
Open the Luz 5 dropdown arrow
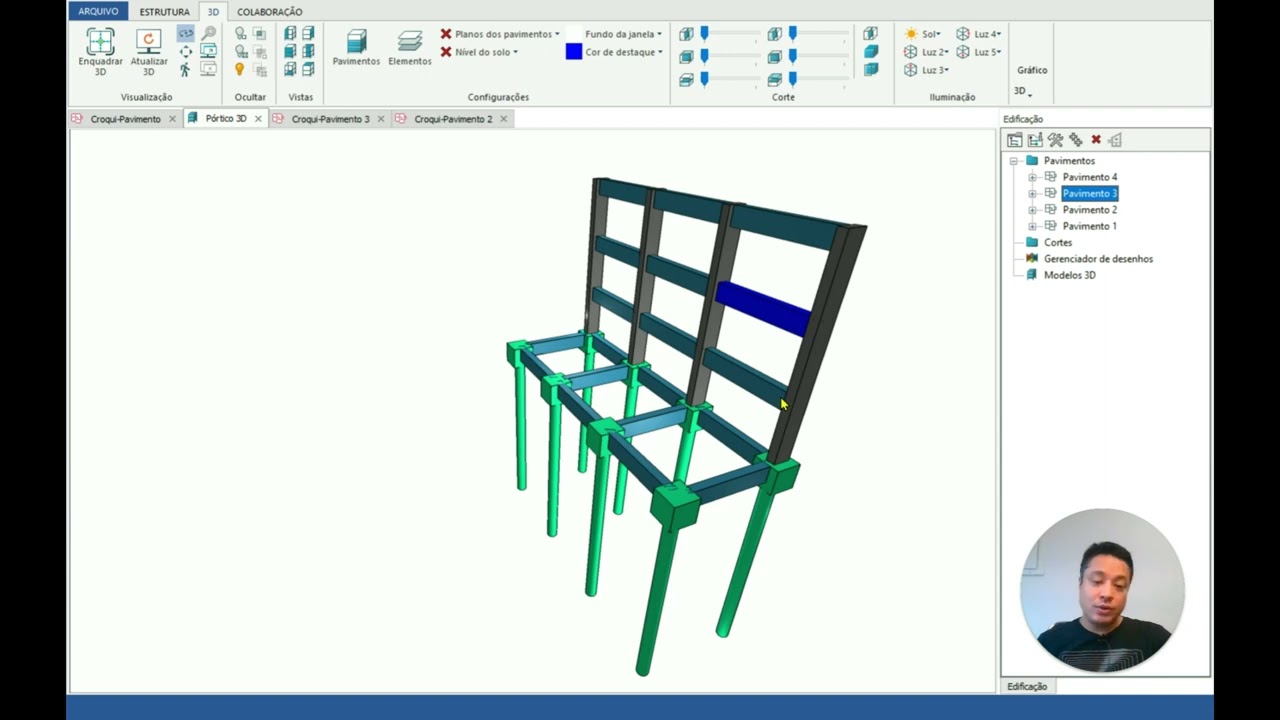click(999, 52)
